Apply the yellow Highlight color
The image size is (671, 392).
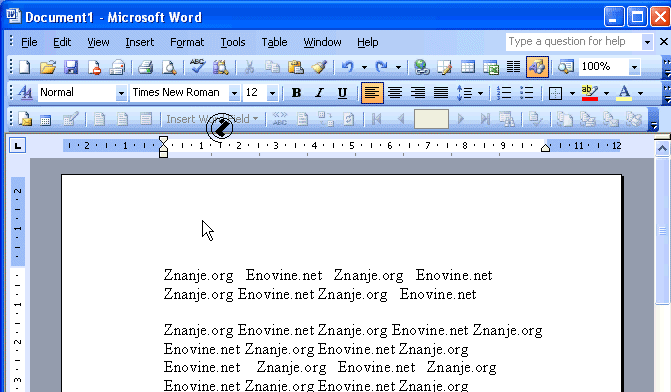(x=590, y=92)
